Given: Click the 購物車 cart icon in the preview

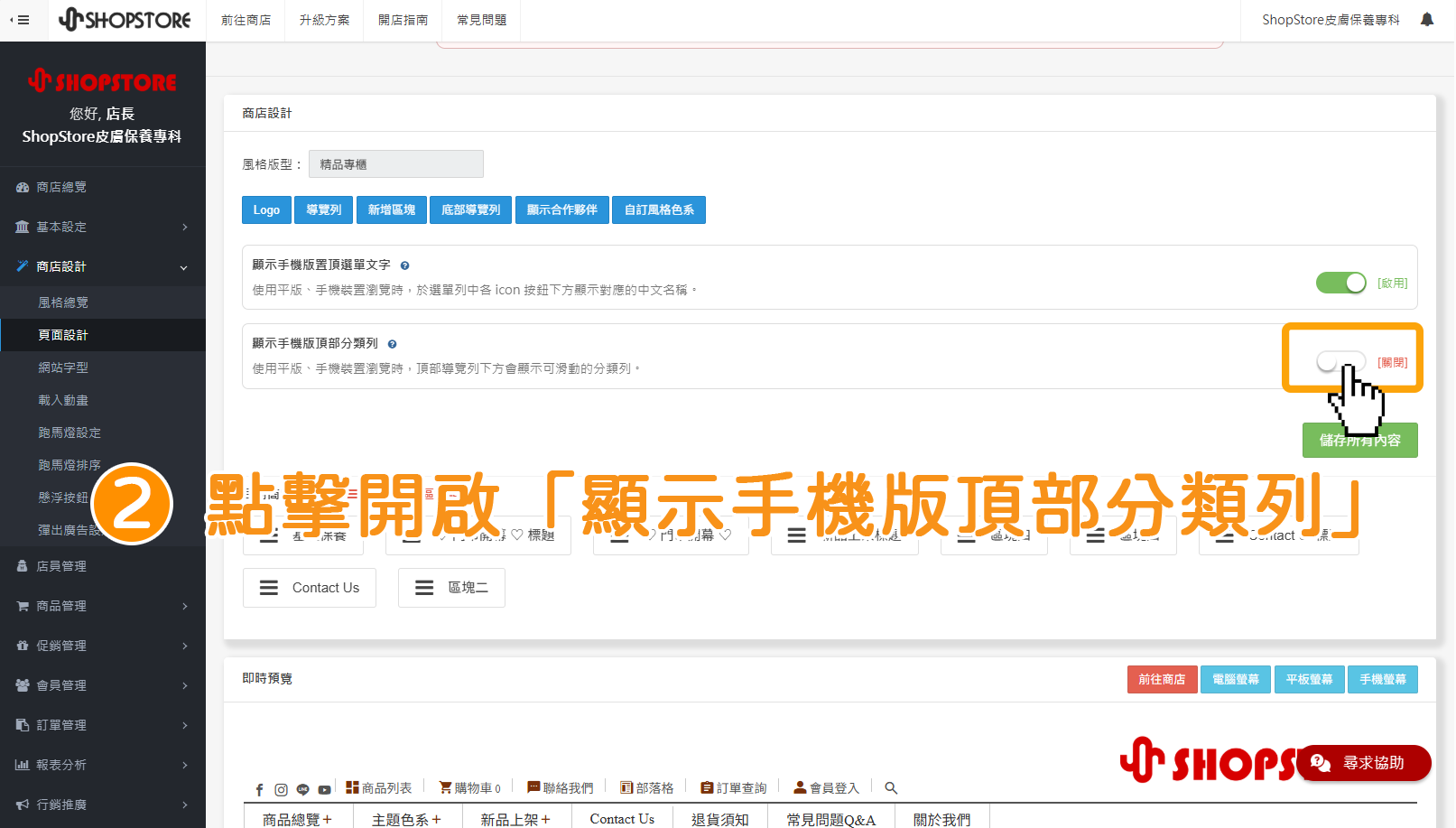Looking at the screenshot, I should coord(445,787).
